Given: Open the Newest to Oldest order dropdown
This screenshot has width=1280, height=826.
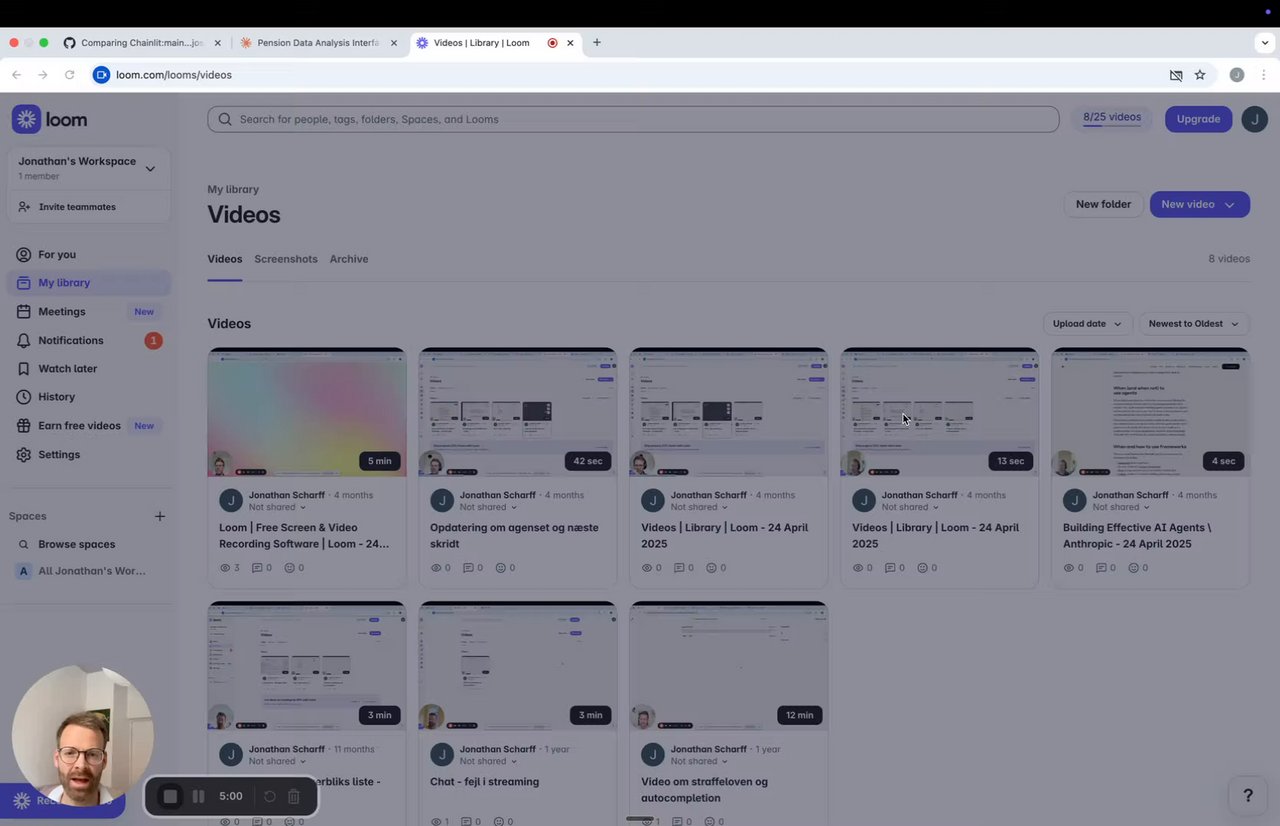Looking at the screenshot, I should [x=1194, y=324].
